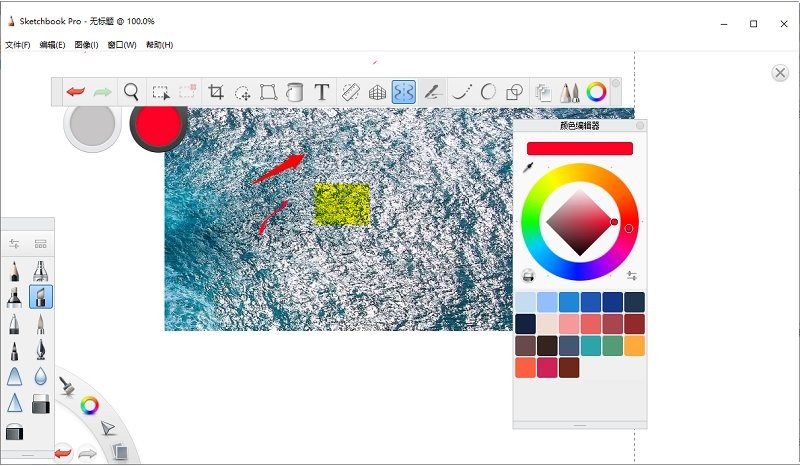Select the Paintbrush tool

pyautogui.click(x=40, y=324)
